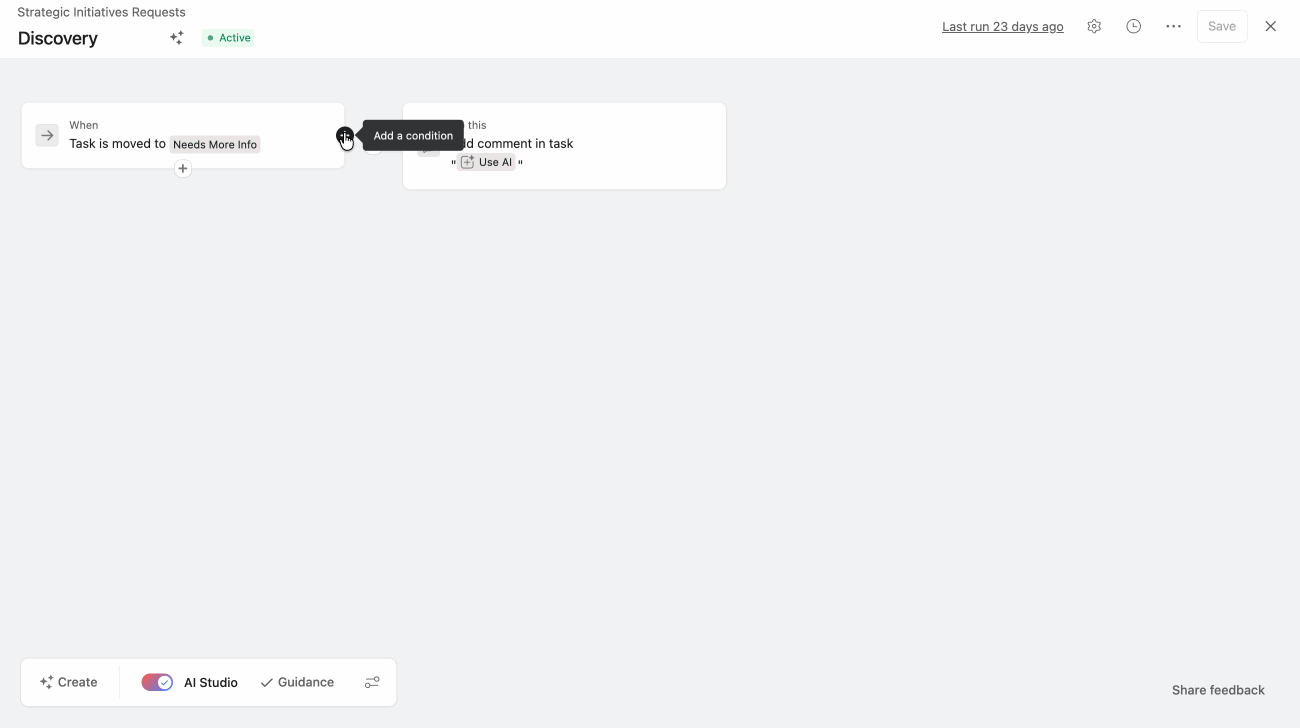Screen dimensions: 1300x728
Task: Click the Active status badge
Action: [x=228, y=38]
